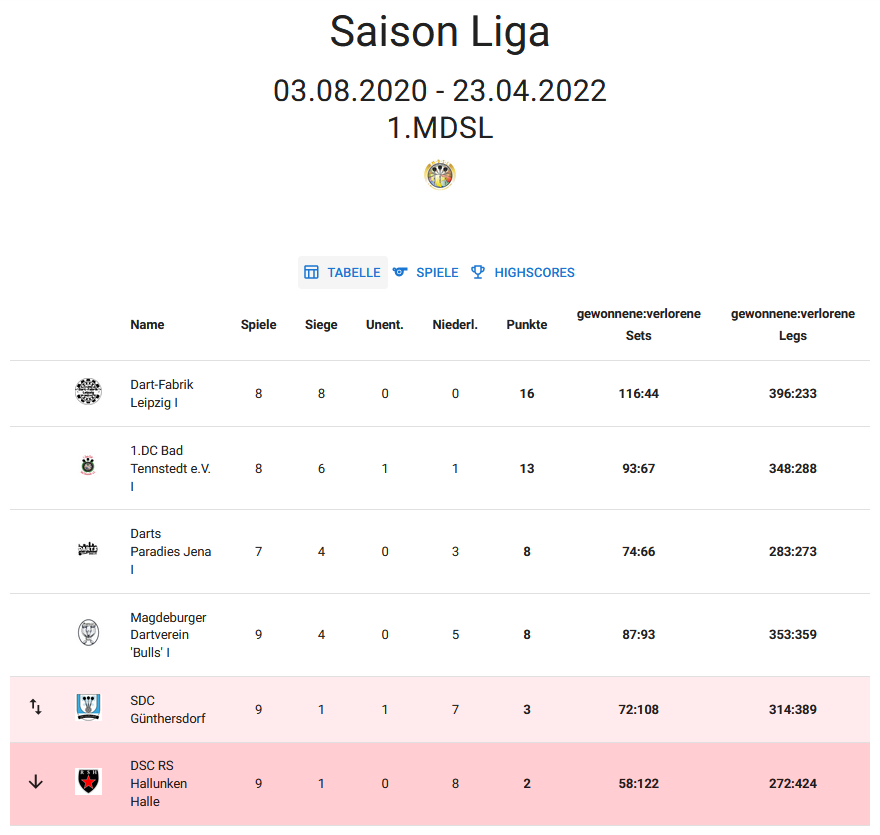Click the gewonnene:verlorene Legs column header

pos(792,324)
